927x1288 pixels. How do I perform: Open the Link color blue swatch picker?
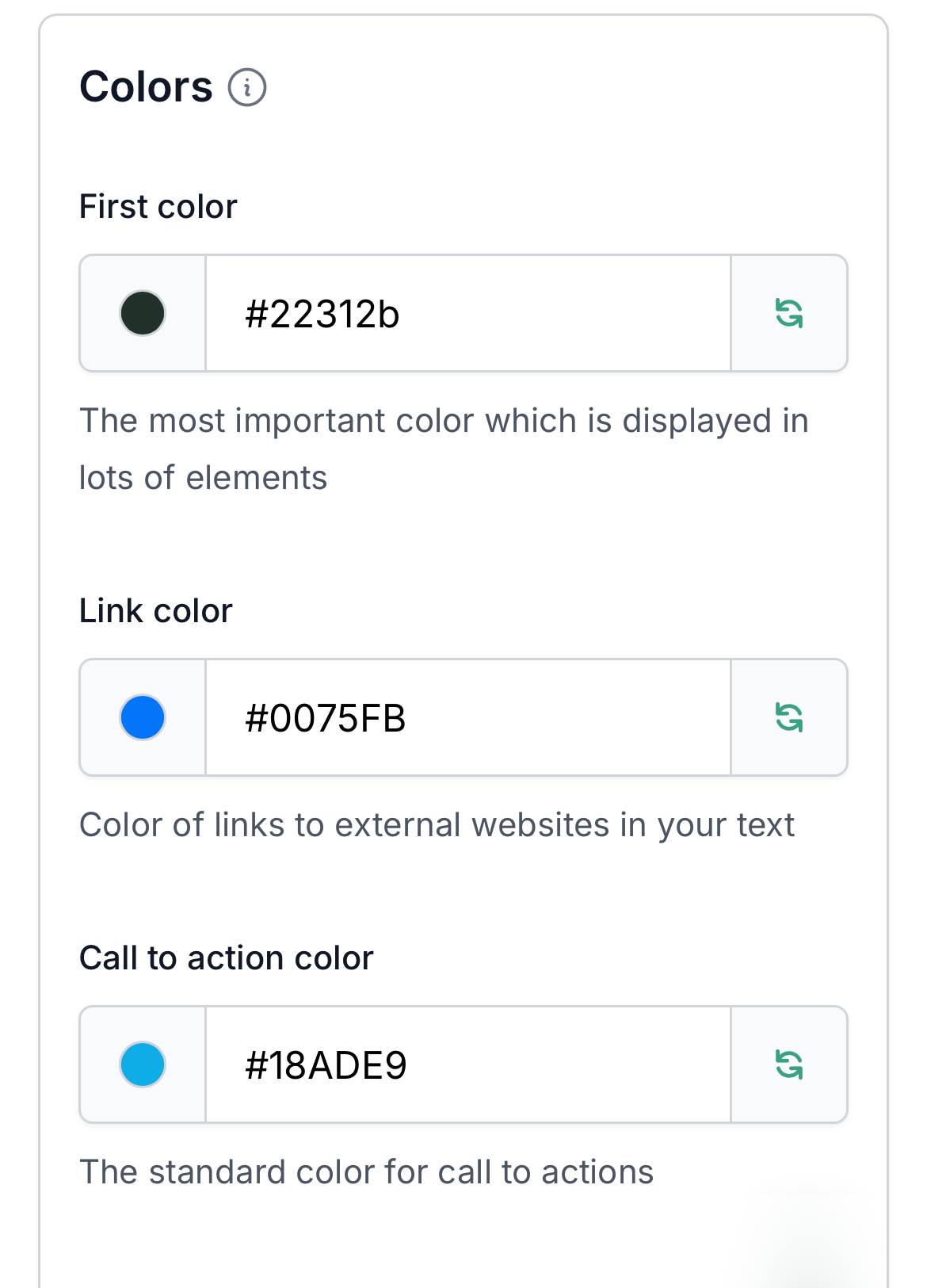[143, 717]
